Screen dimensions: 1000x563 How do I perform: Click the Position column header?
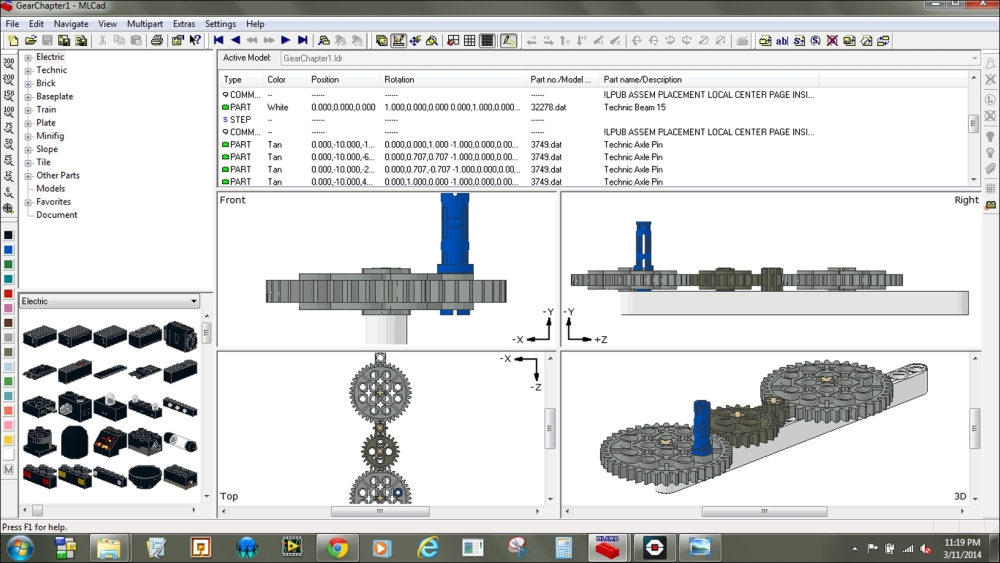(x=343, y=80)
